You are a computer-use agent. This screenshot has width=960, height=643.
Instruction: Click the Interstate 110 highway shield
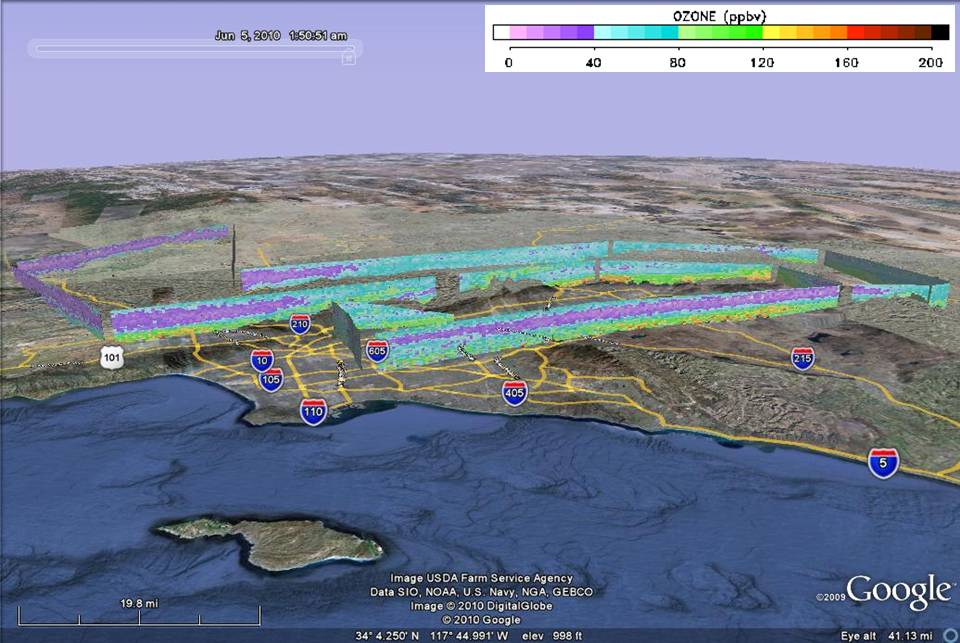pos(313,412)
